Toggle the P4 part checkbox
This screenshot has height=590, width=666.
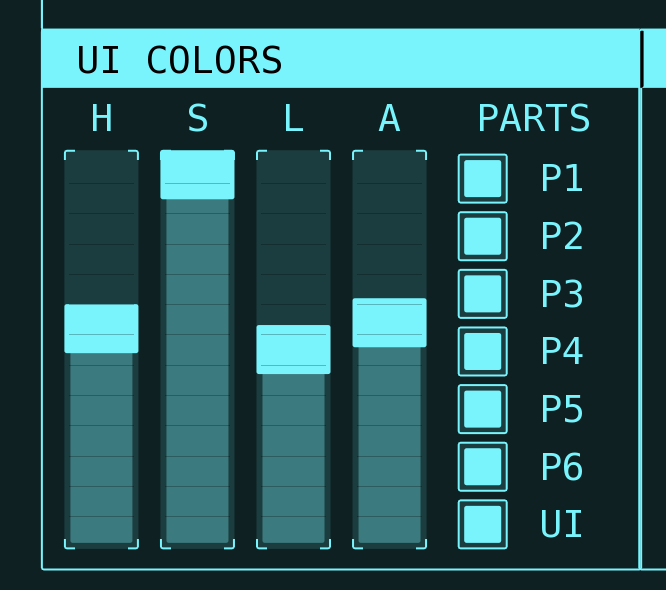[483, 351]
